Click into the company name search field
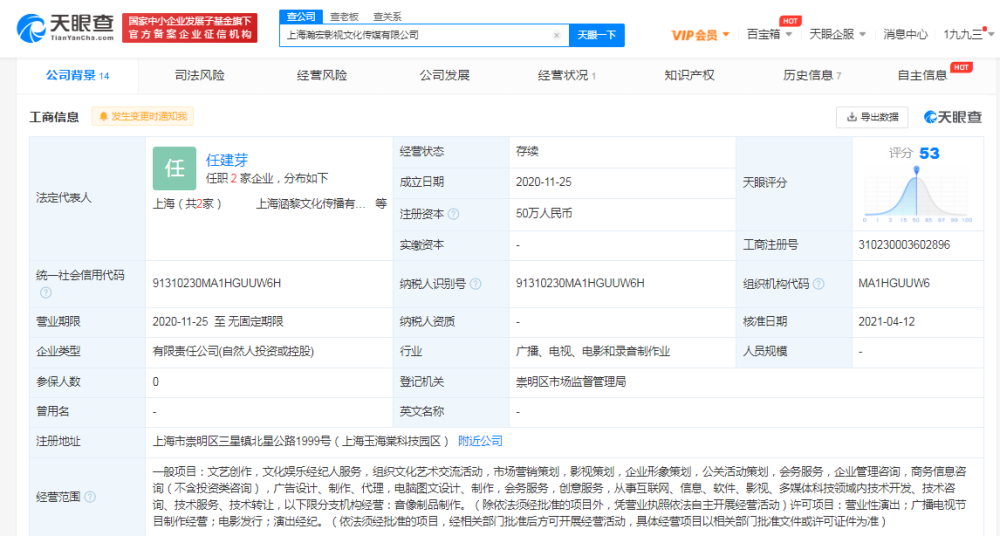 pyautogui.click(x=415, y=35)
